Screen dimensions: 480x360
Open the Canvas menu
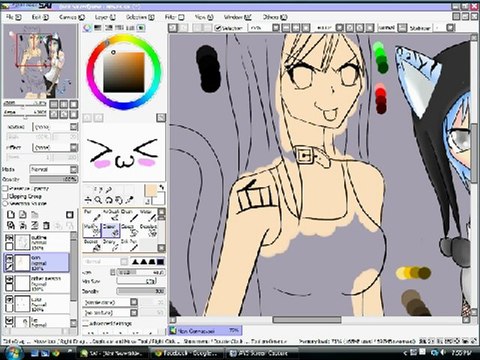[x=72, y=17]
